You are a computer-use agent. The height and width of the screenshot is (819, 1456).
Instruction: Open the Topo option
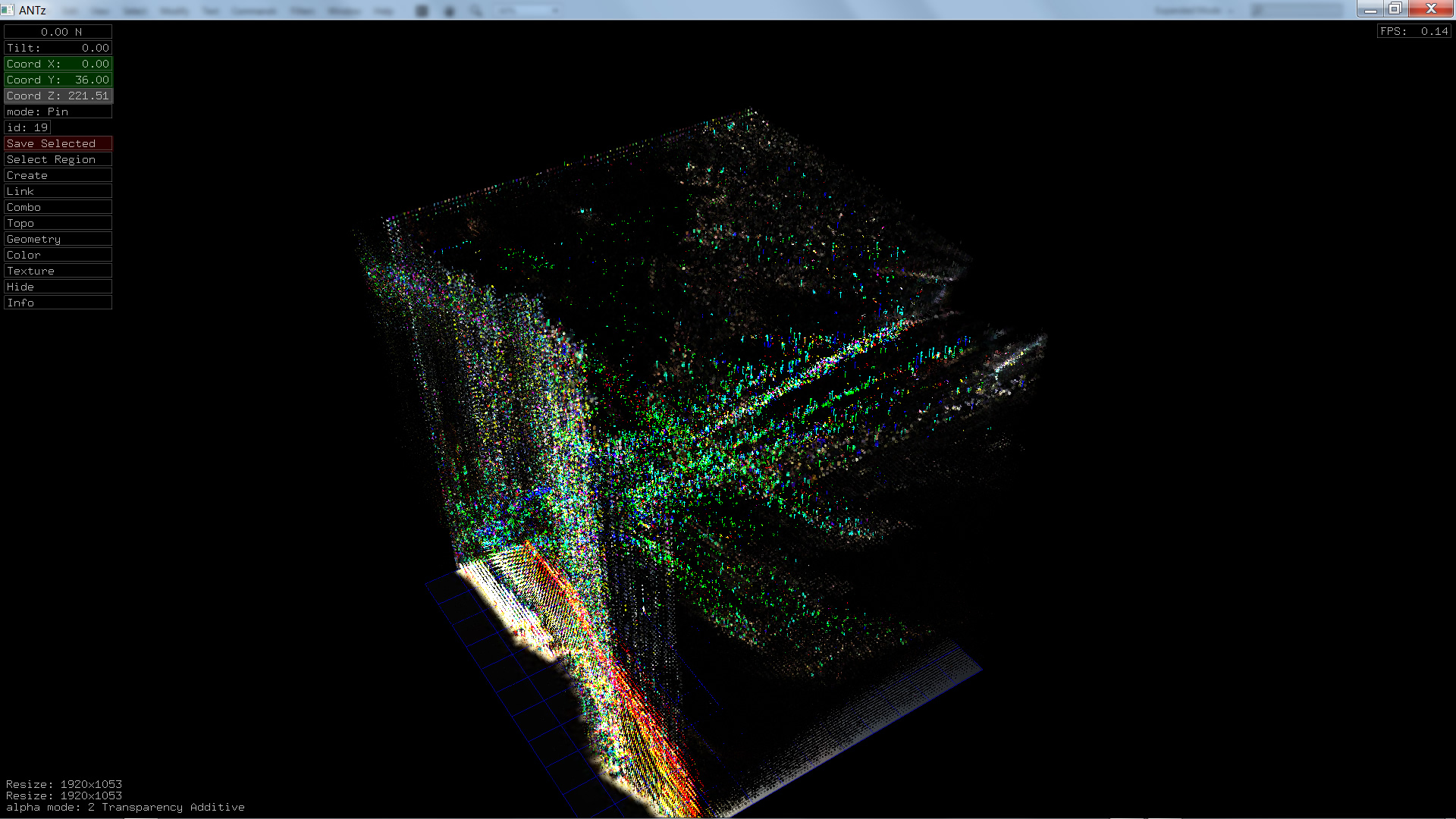58,223
